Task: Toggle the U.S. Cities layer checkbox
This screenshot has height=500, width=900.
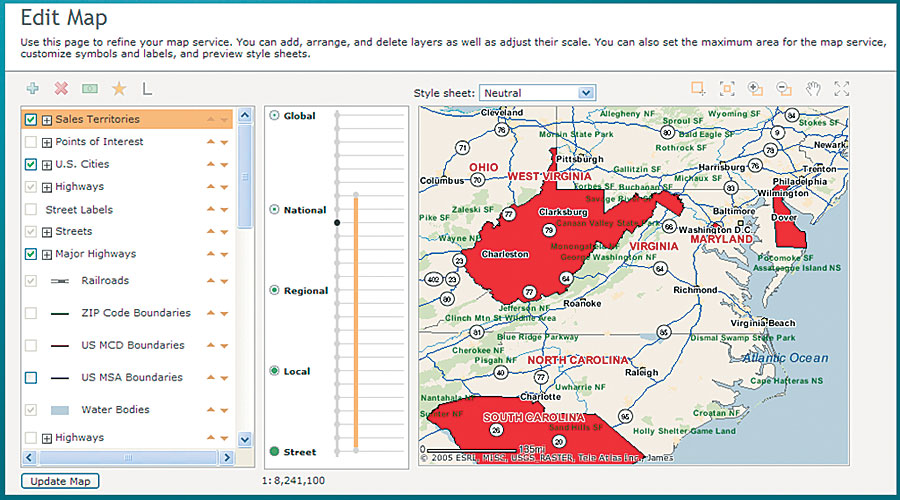Action: pos(31,164)
